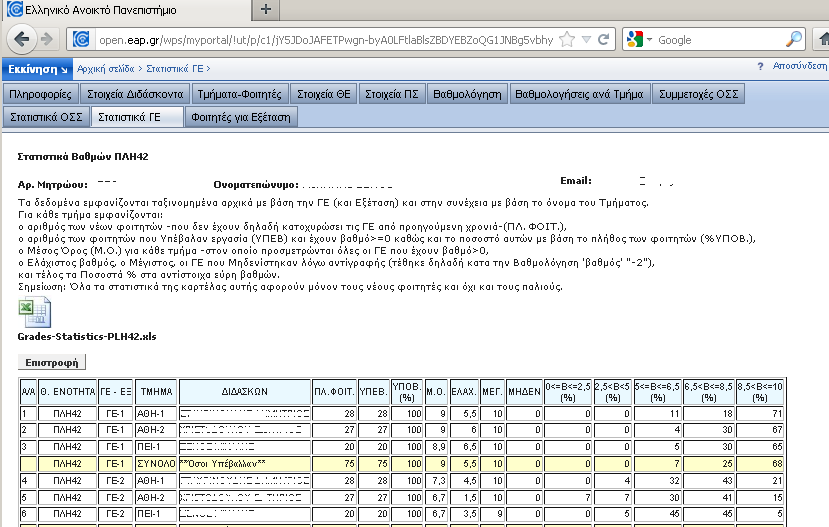
Task: Click the Επιστροφή return button
Action: click(x=52, y=363)
